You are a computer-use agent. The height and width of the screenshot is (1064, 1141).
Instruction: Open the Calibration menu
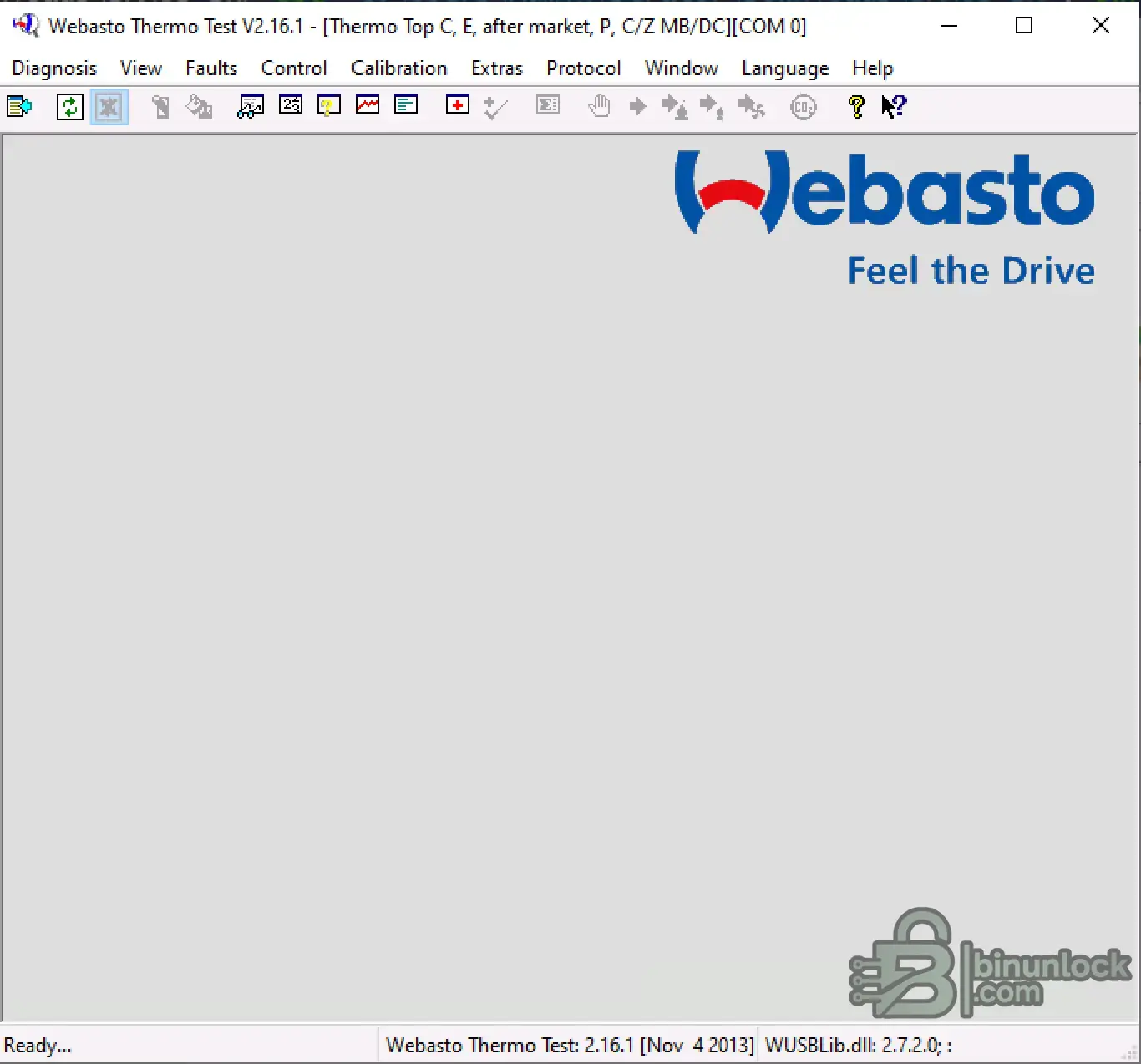(399, 68)
